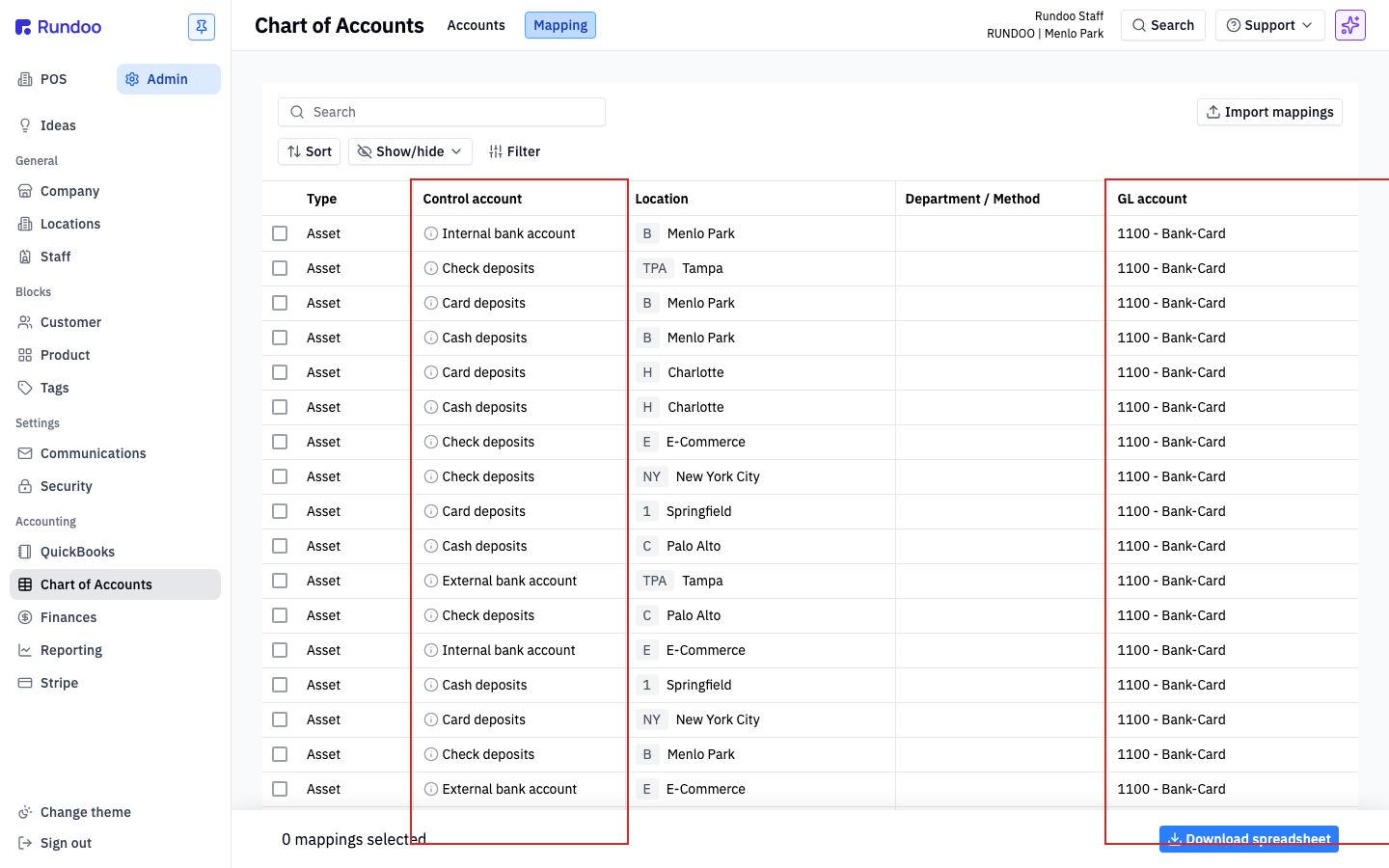This screenshot has height=868, width=1389.
Task: Expand the Show/hide columns dropdown
Action: (410, 151)
